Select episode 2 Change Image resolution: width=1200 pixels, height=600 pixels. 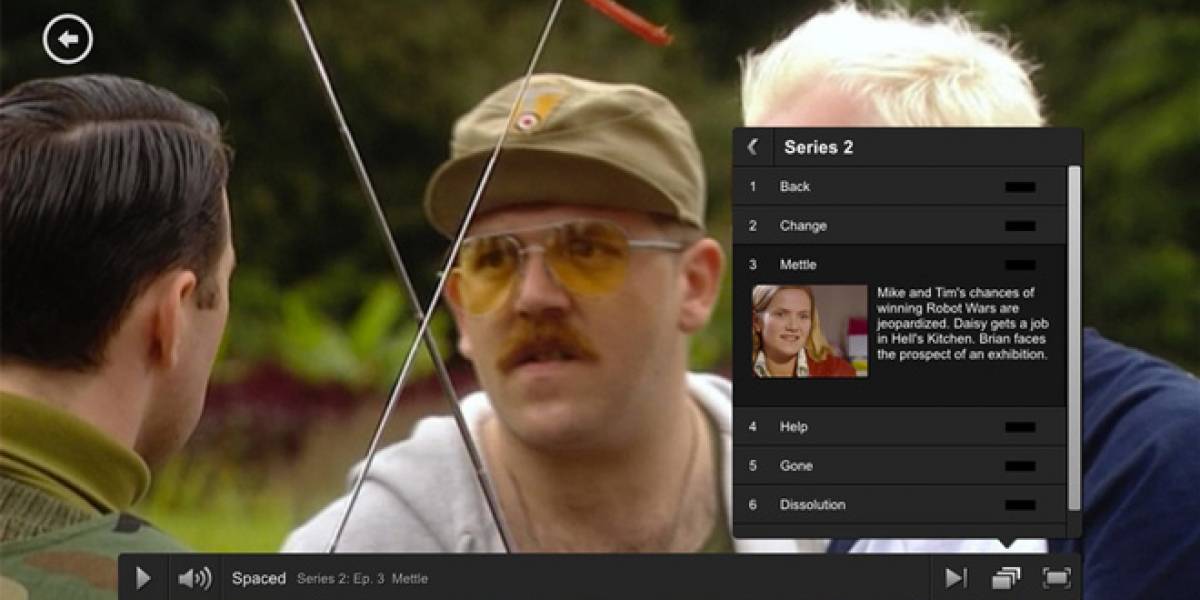[901, 226]
